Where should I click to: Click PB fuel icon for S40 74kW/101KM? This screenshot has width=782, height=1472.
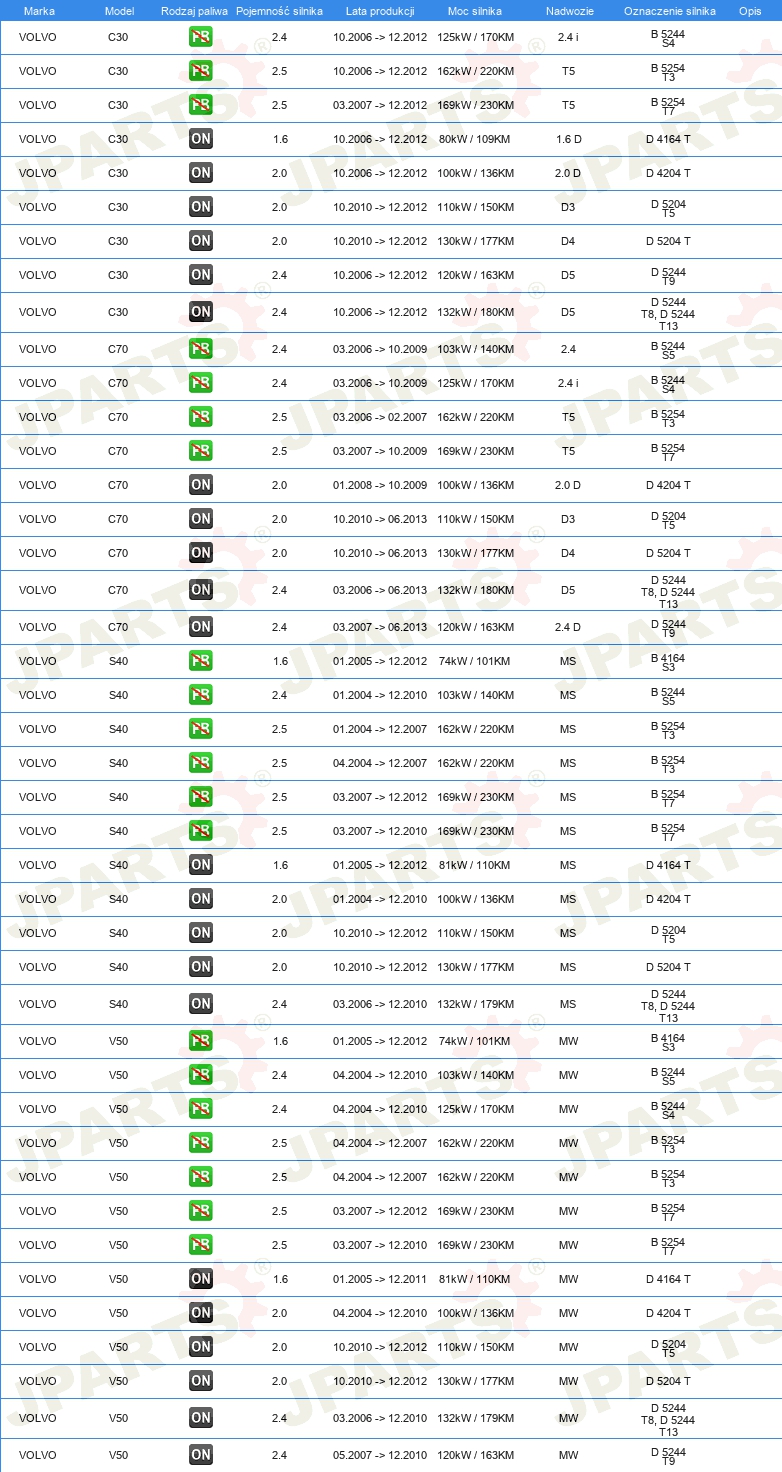(x=201, y=661)
